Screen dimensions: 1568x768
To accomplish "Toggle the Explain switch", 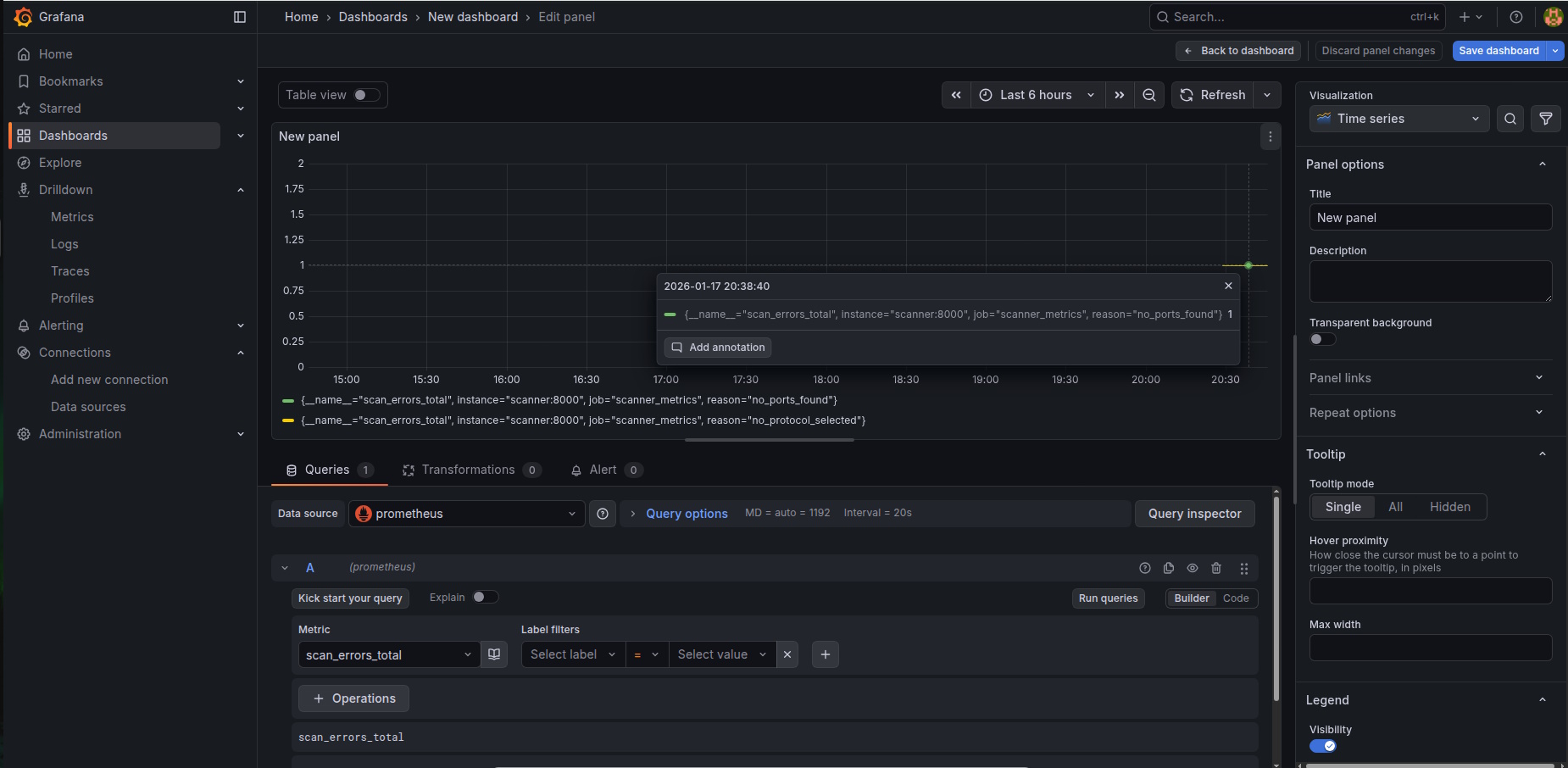I will point(485,597).
